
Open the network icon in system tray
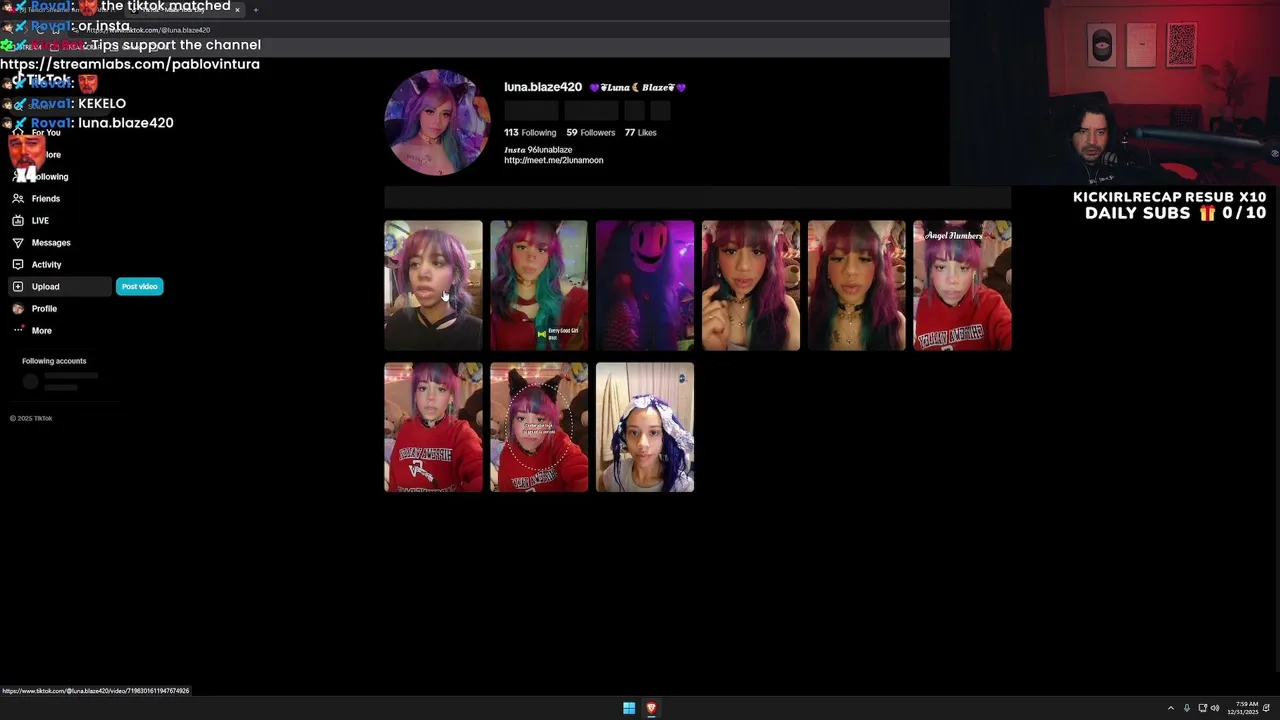click(1202, 708)
